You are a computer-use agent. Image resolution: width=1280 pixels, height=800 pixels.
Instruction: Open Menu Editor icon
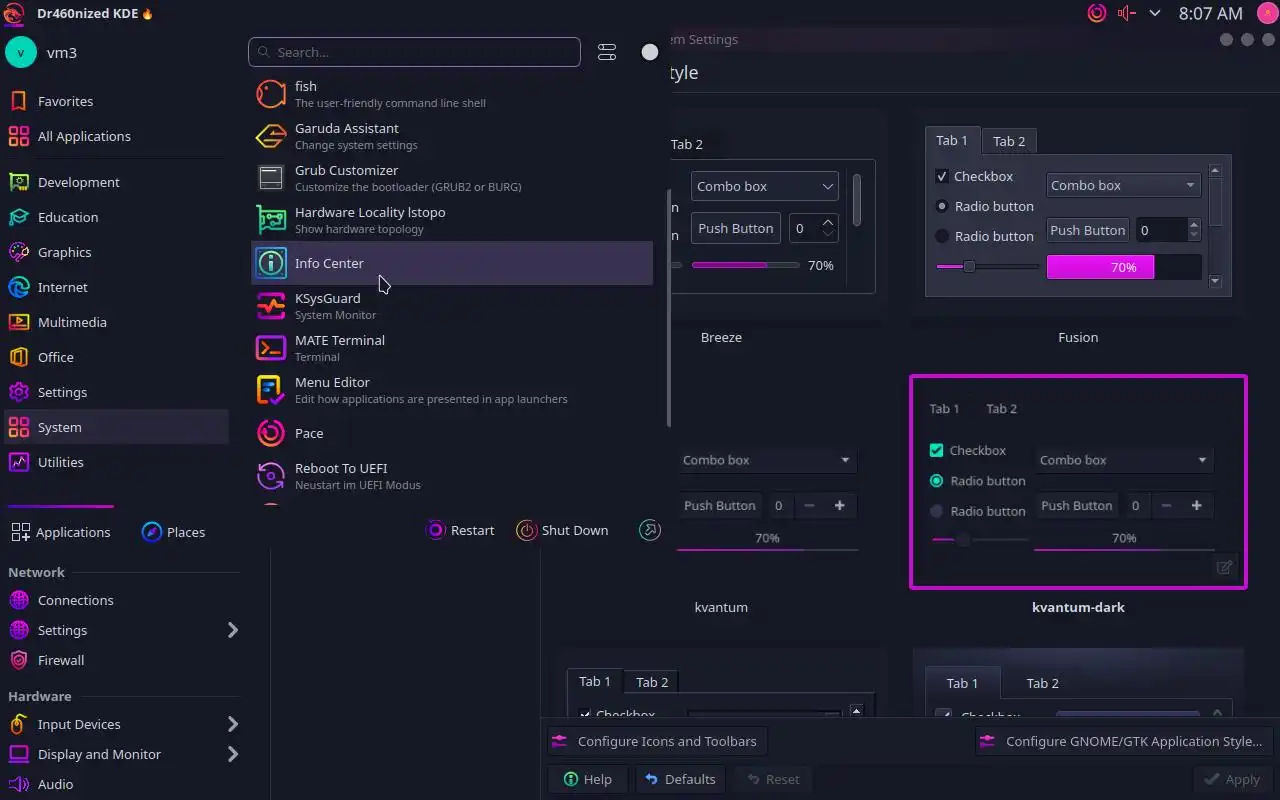271,390
